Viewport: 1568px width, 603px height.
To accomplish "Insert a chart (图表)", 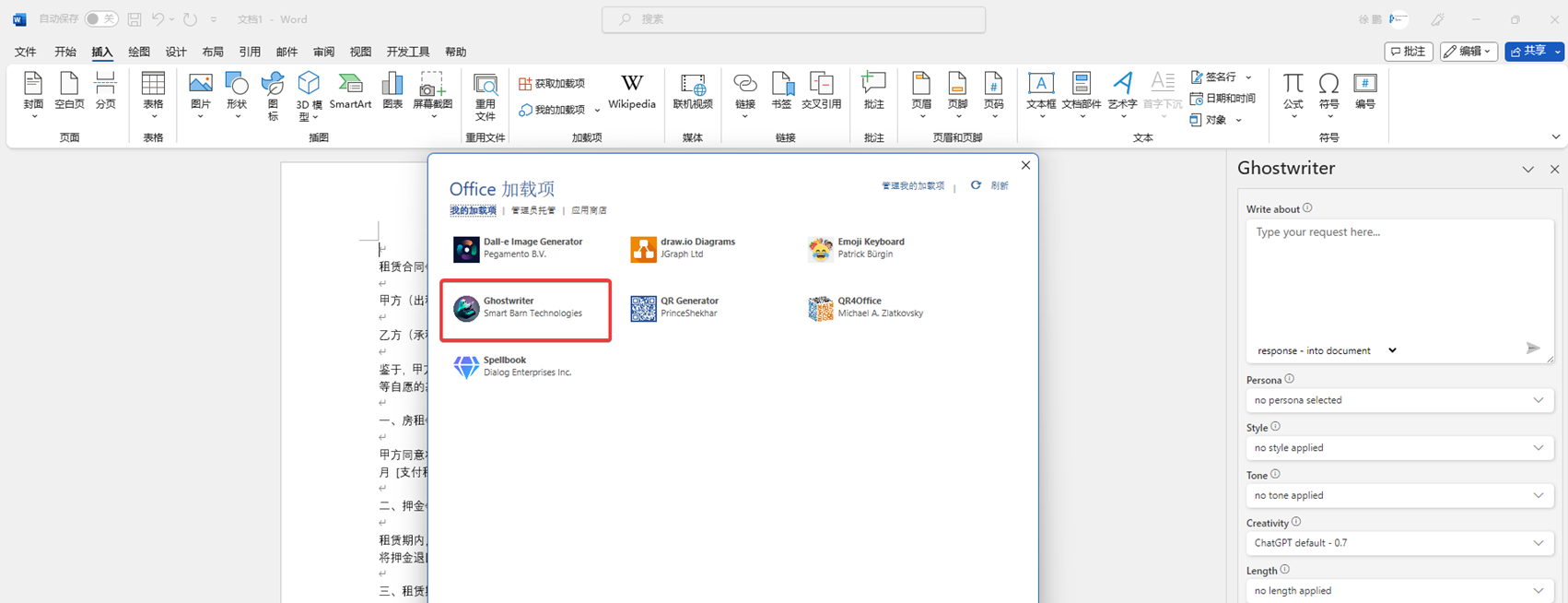I will click(392, 91).
